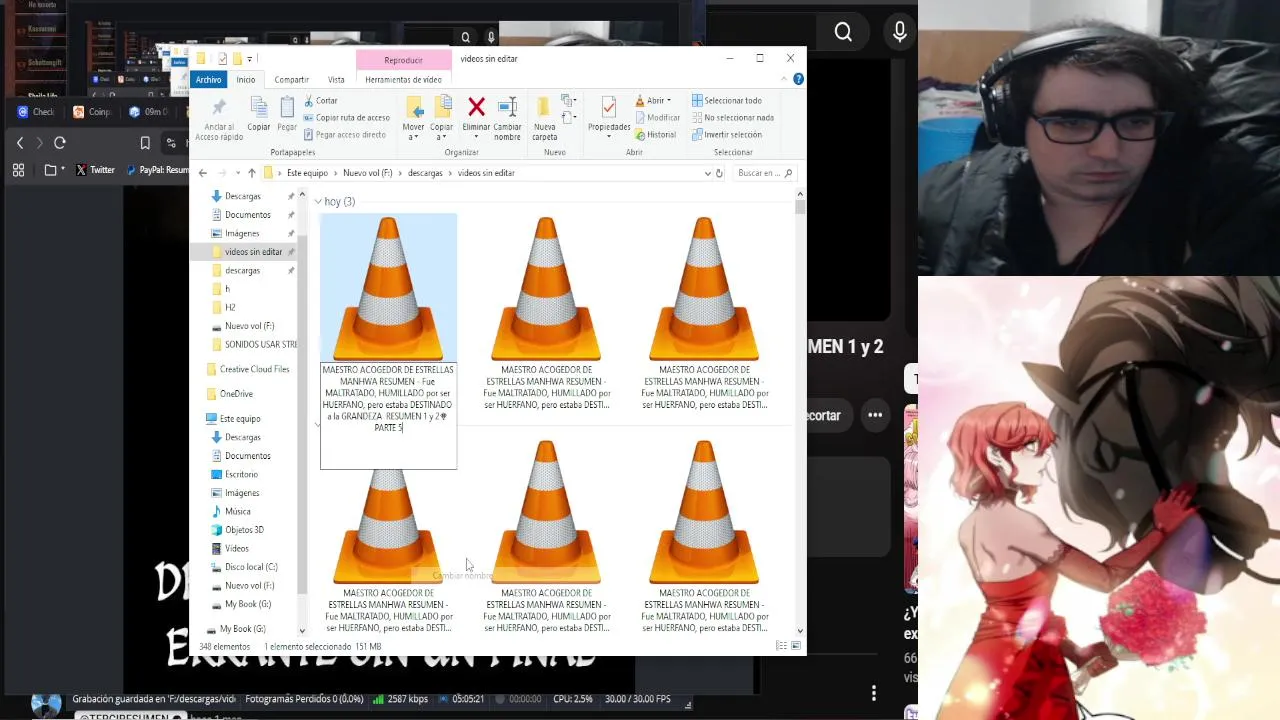Click the browser microphone voice search icon
The image size is (1280, 720).
[900, 33]
